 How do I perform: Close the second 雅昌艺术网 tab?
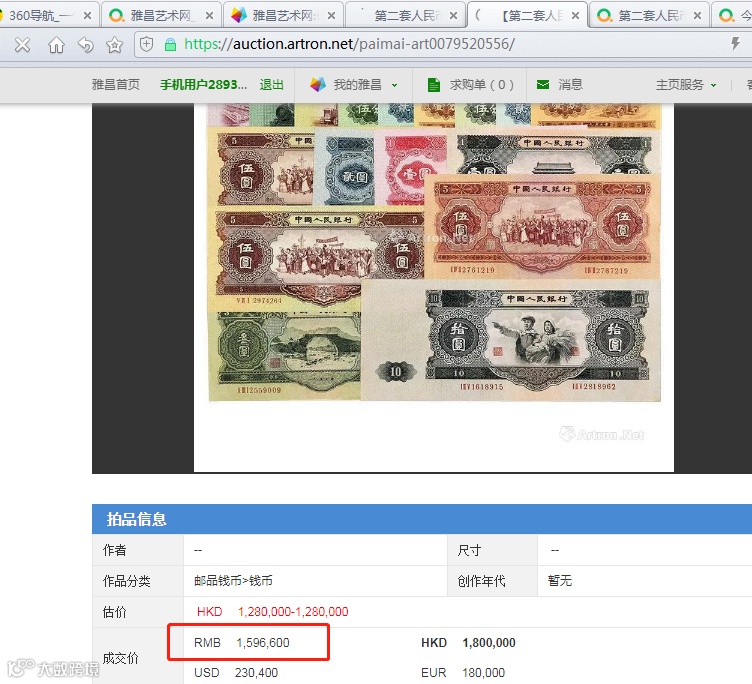point(331,16)
